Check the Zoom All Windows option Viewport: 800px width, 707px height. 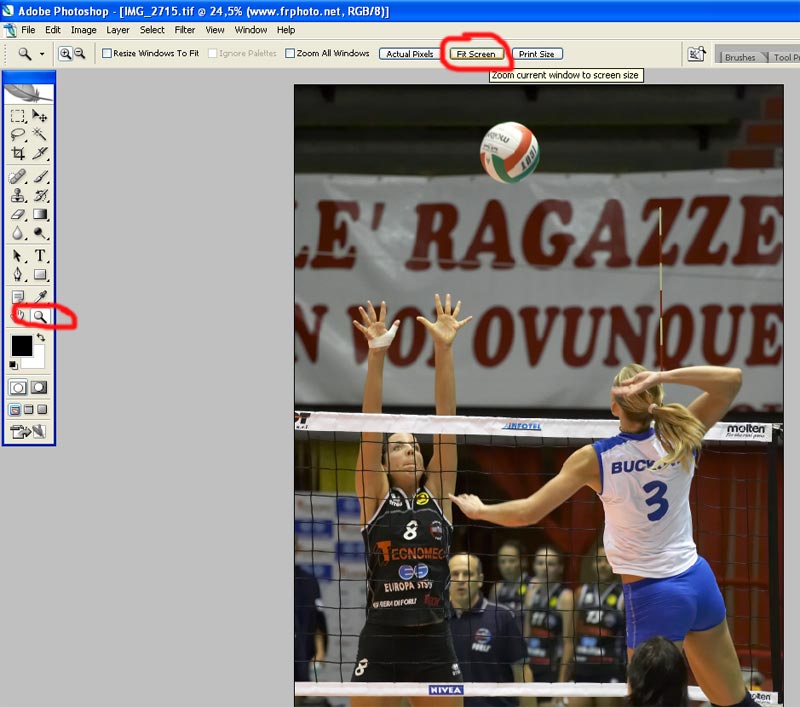[x=290, y=53]
